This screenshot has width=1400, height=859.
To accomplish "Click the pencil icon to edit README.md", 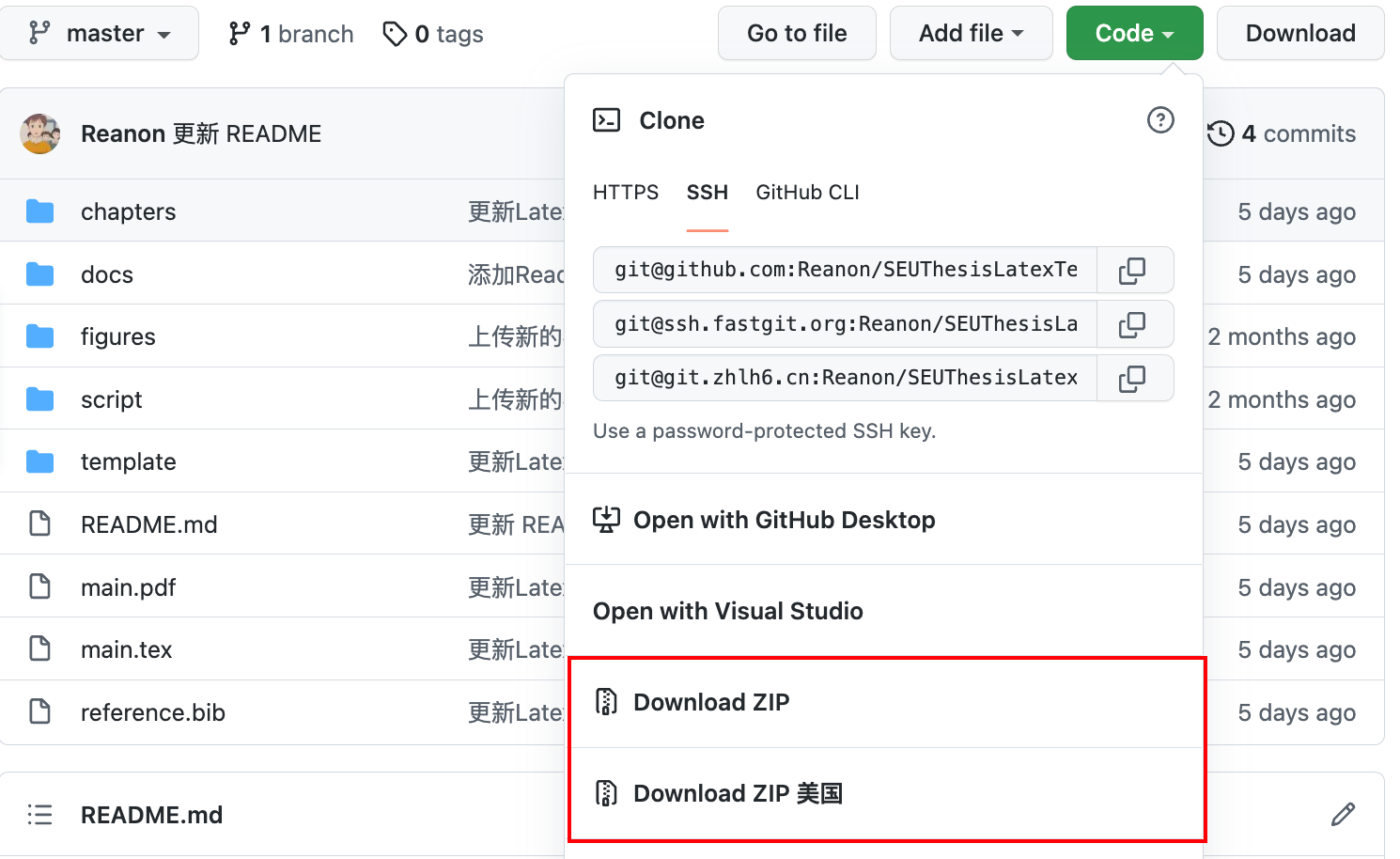I will click(x=1343, y=814).
